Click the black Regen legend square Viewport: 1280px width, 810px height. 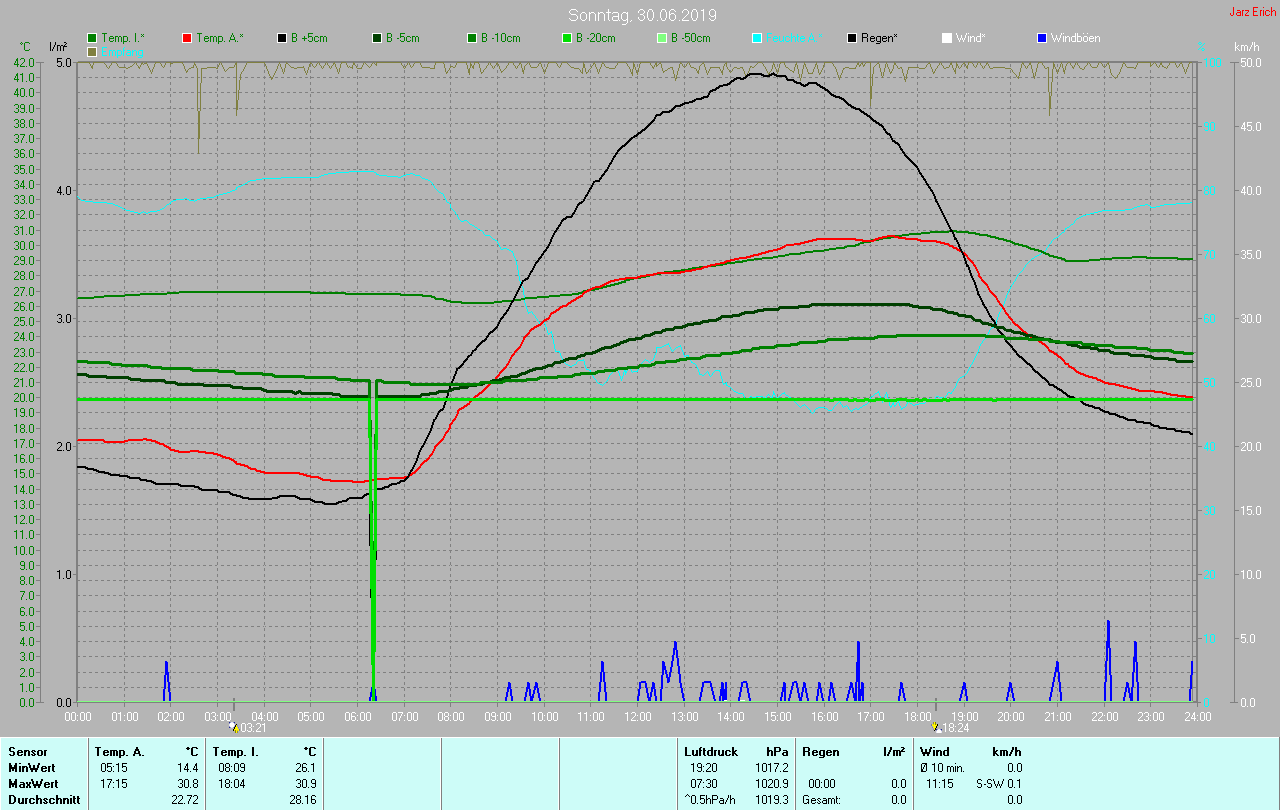click(852, 38)
